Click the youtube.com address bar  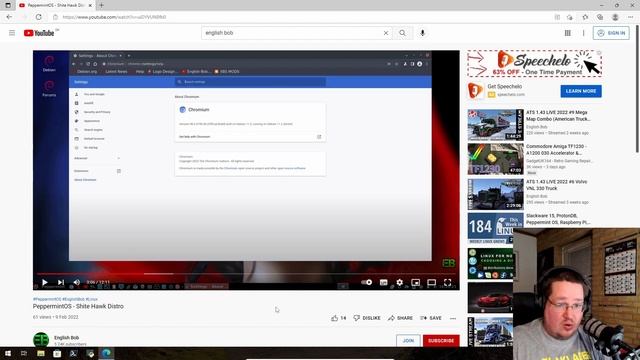tap(302, 17)
